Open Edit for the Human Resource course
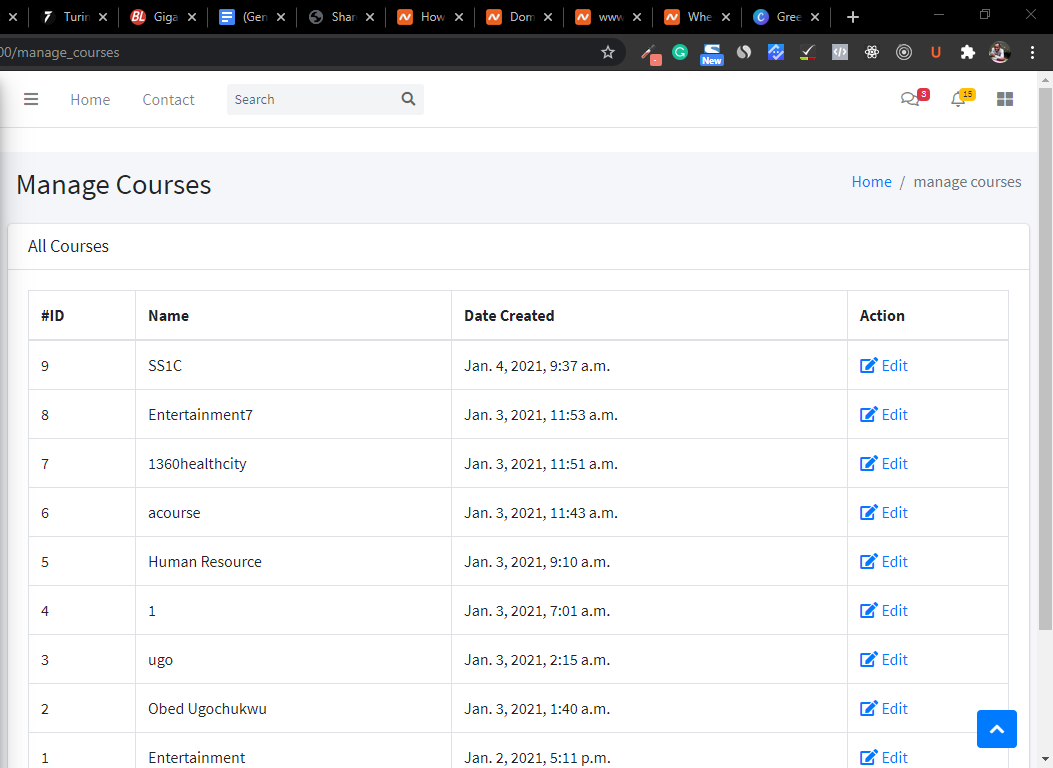This screenshot has height=768, width=1053. tap(868, 561)
